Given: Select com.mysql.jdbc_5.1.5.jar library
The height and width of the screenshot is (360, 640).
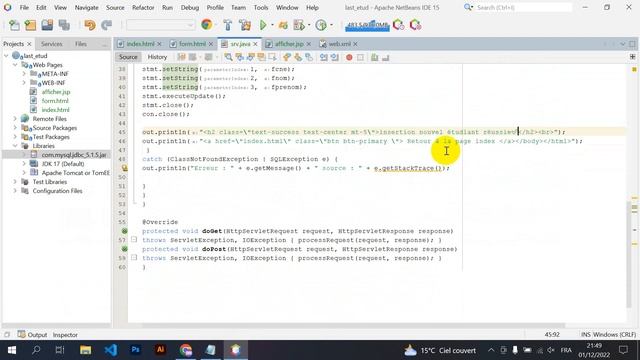Looking at the screenshot, I should click(74, 155).
